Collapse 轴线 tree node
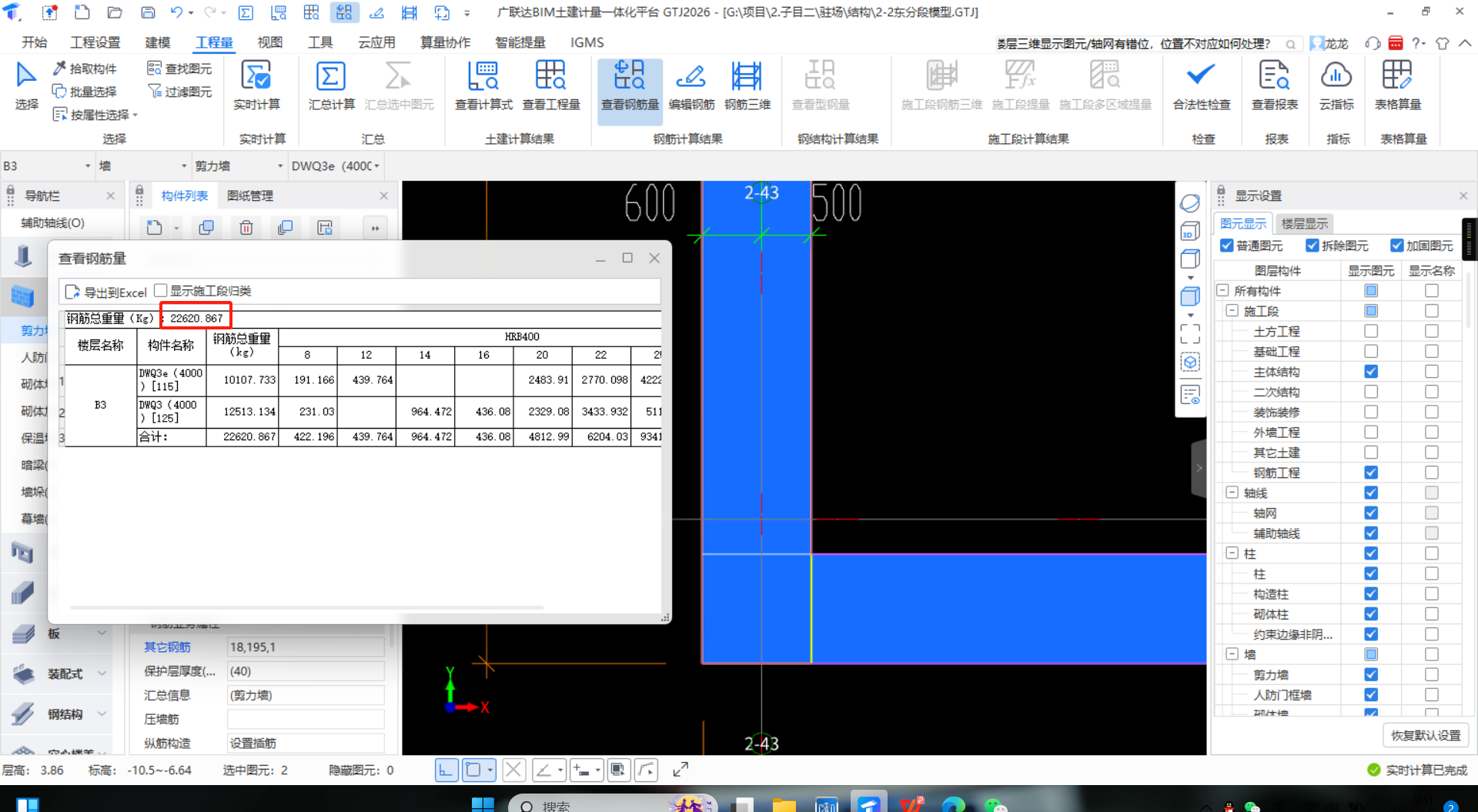 pyautogui.click(x=1232, y=493)
